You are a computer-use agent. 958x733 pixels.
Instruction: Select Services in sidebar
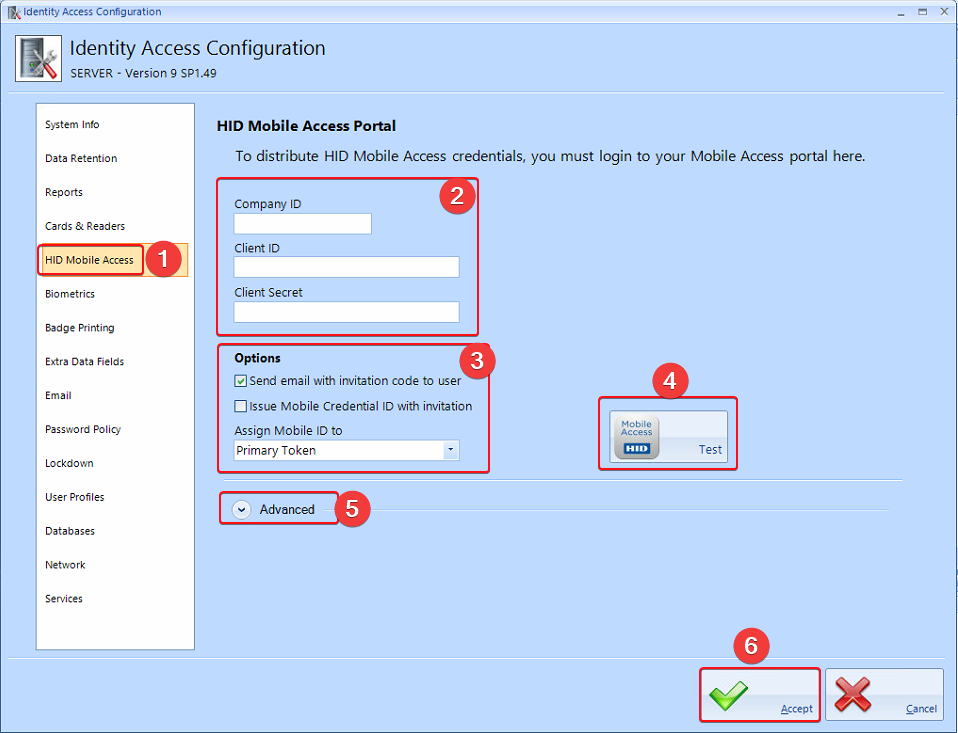click(x=64, y=599)
